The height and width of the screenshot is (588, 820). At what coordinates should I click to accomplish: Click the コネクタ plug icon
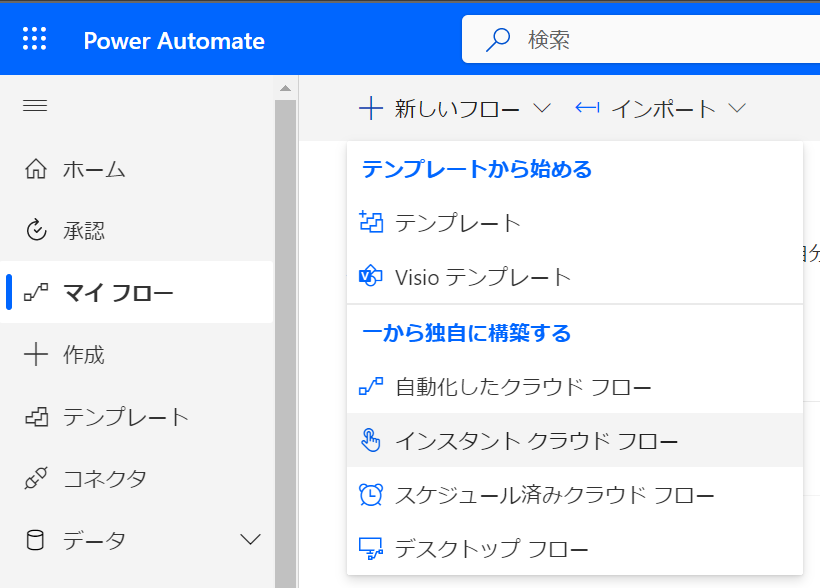coord(36,478)
